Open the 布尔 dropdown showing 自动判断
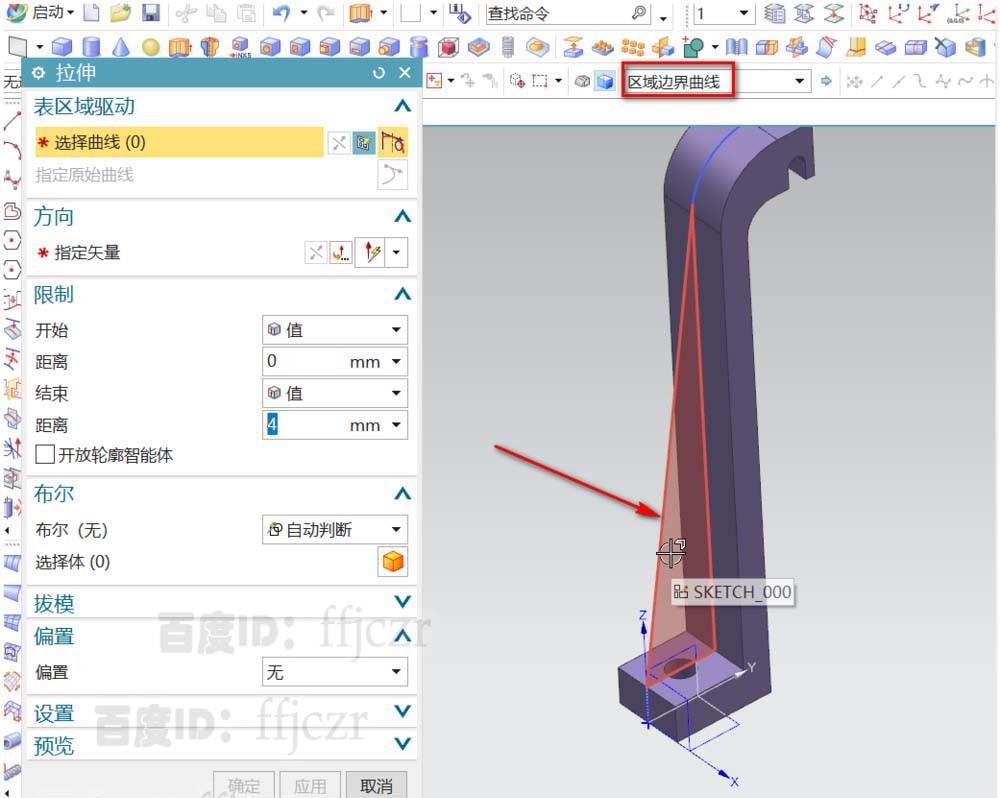Viewport: 1000px width, 798px height. click(x=335, y=529)
